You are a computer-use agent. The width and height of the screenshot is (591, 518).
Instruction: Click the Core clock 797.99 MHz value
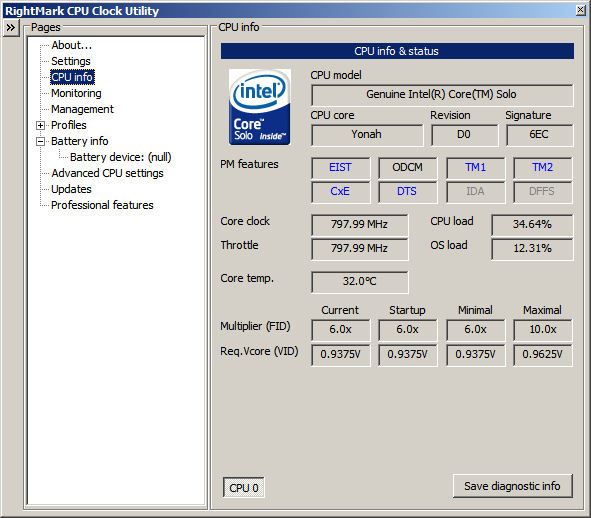point(360,225)
